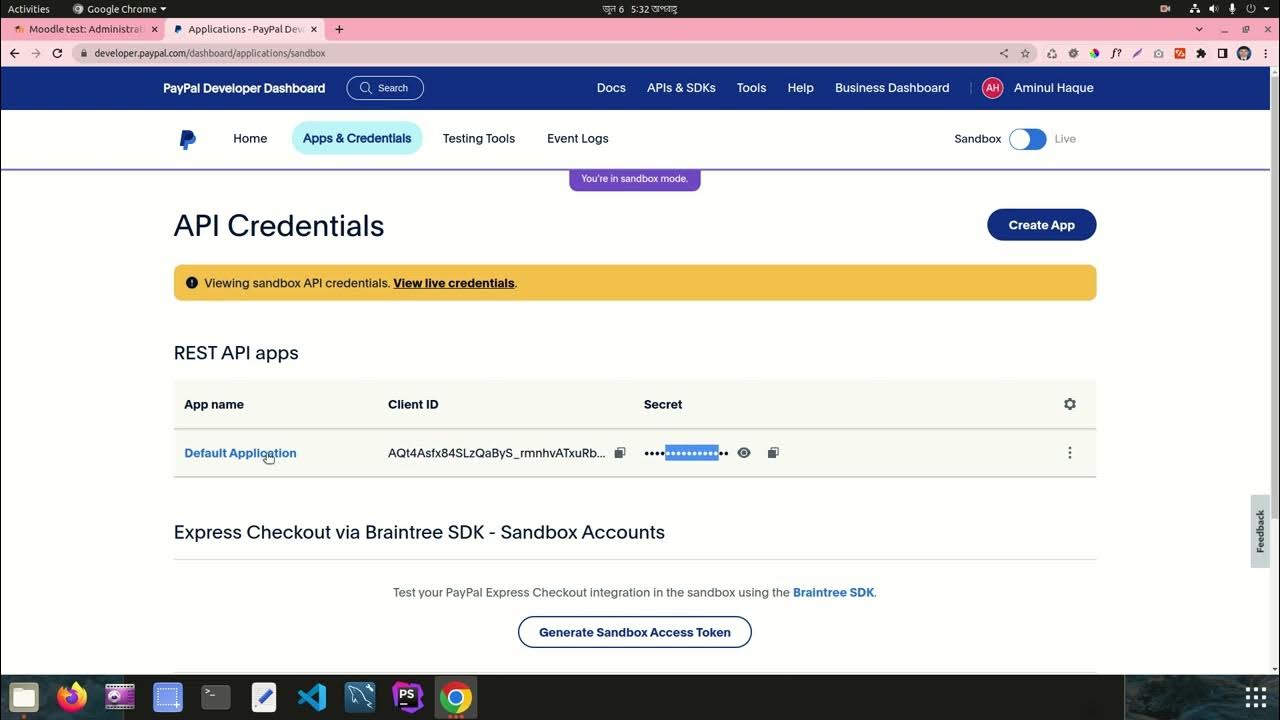Open the Aminul Haque account menu
1280x720 pixels.
point(1053,88)
